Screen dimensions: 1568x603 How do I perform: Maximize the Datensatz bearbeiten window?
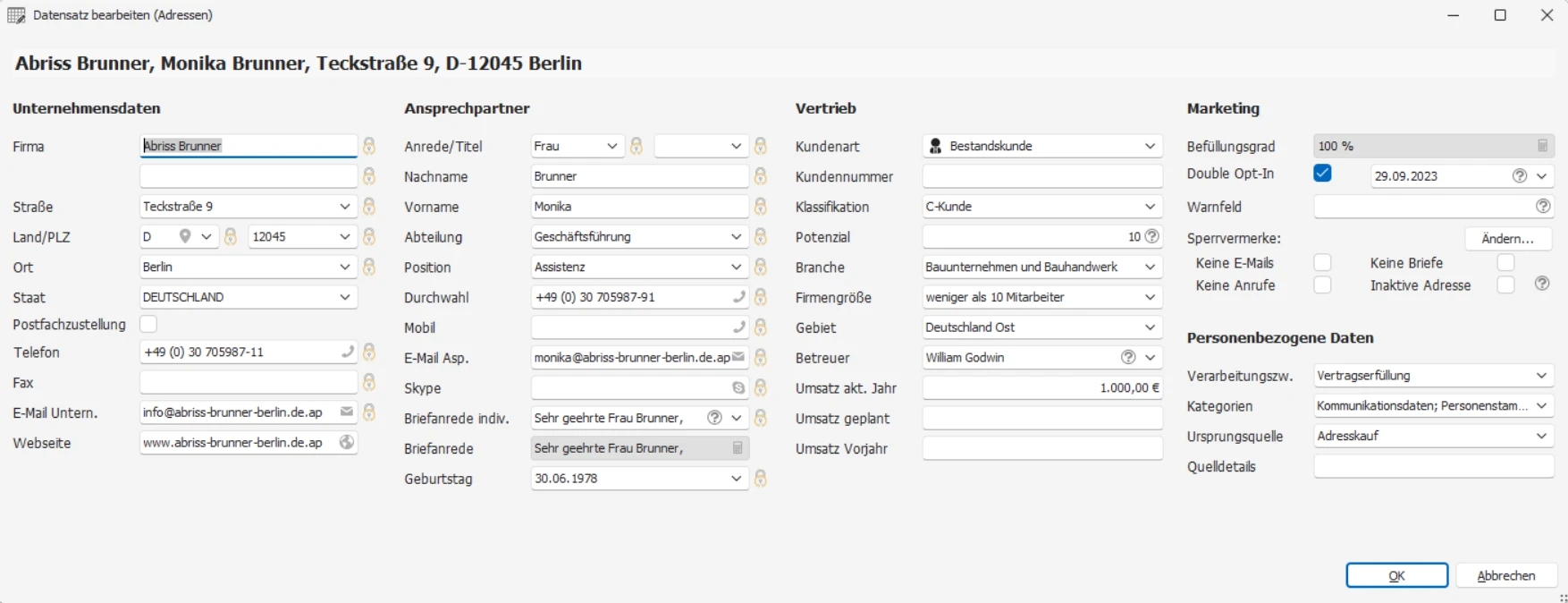pos(1500,15)
